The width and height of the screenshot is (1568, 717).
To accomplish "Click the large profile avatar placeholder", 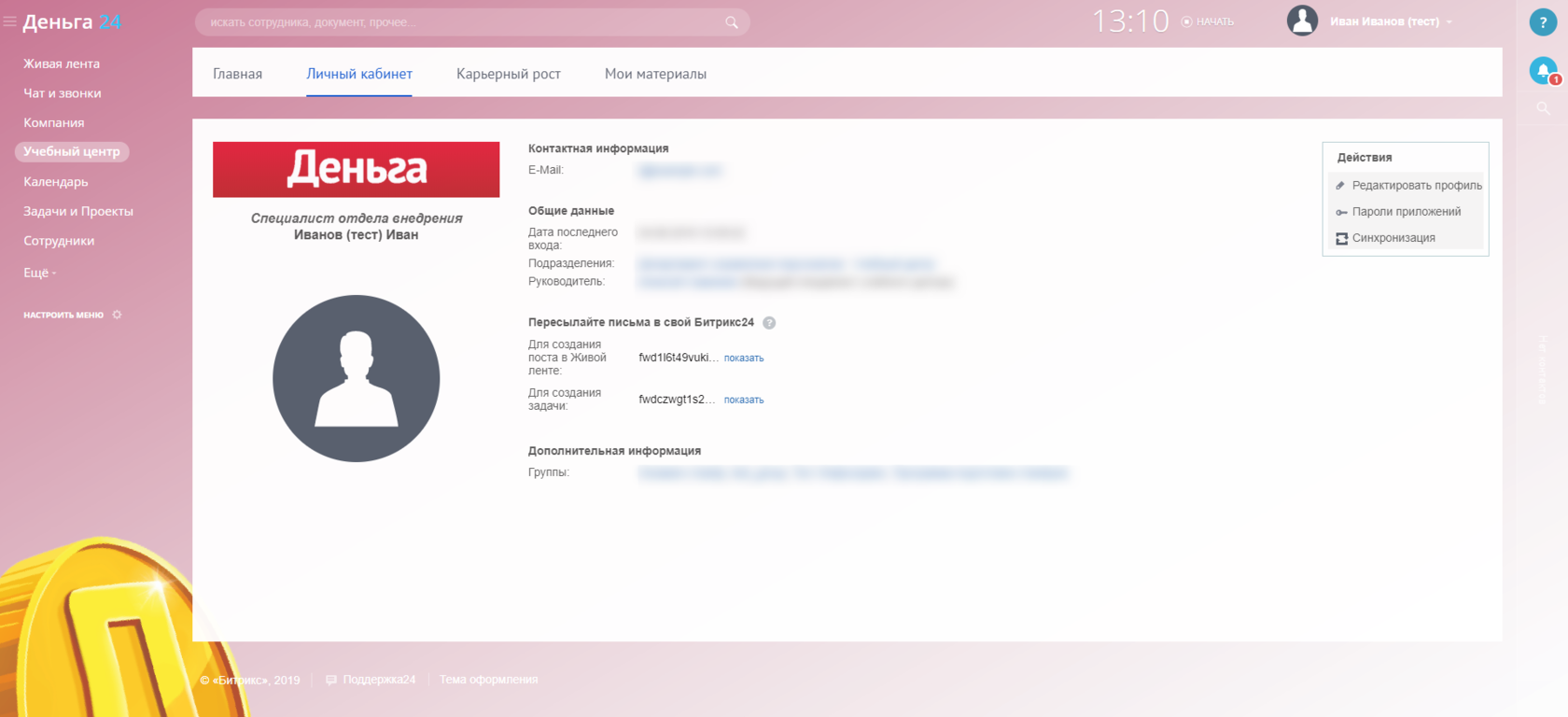I will click(x=357, y=378).
